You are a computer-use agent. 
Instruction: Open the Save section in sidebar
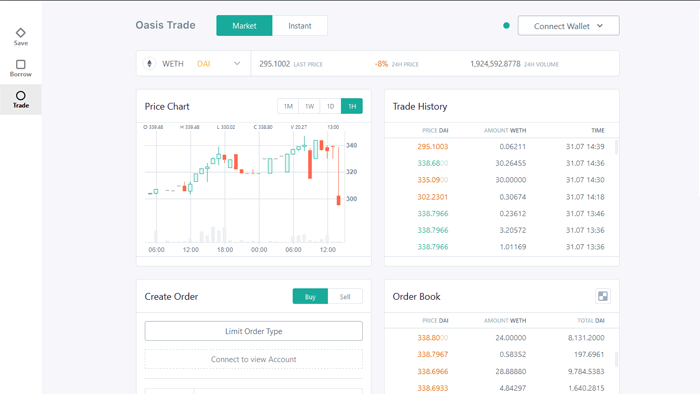tap(21, 37)
